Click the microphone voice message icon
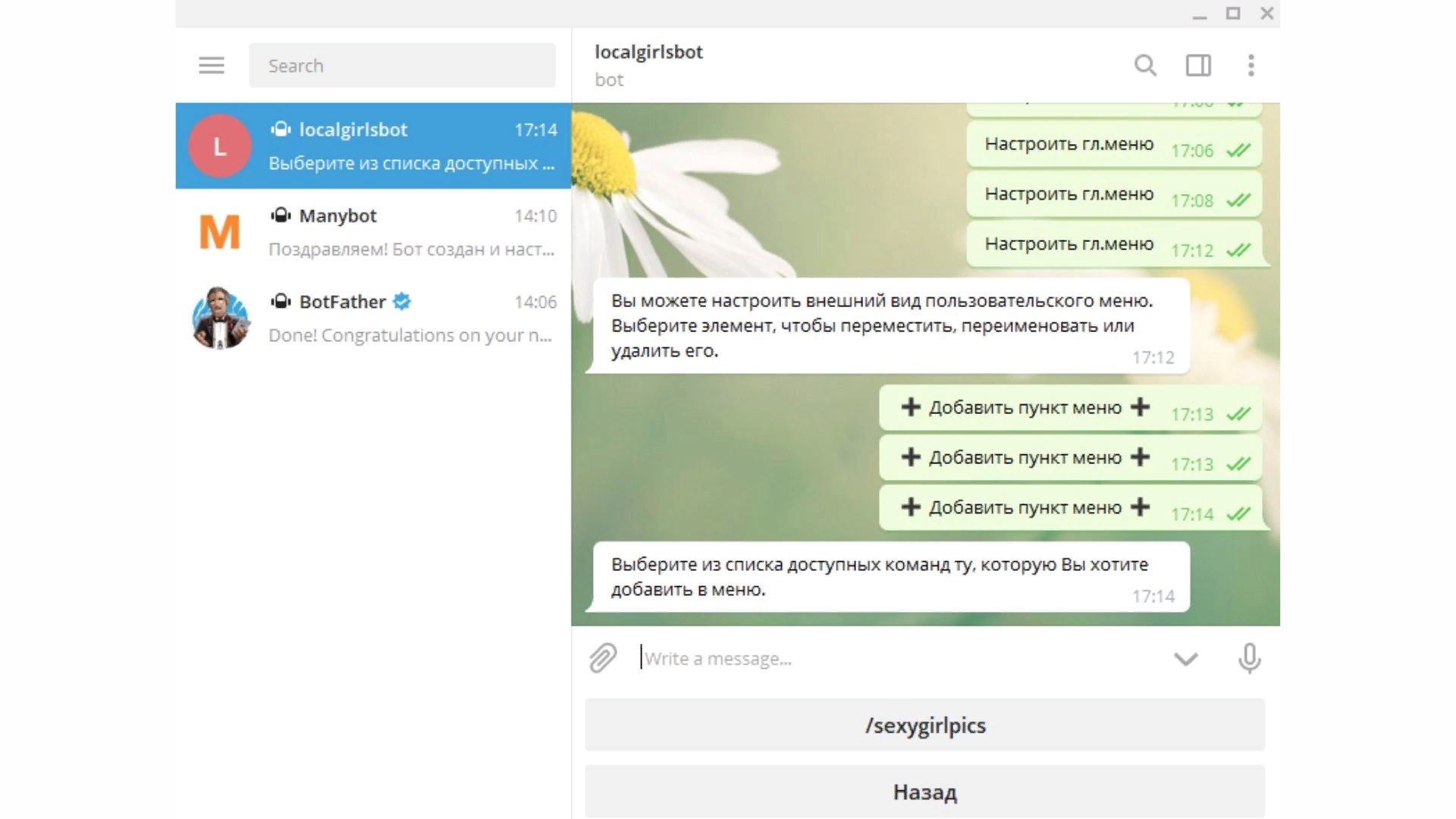 pos(1249,658)
